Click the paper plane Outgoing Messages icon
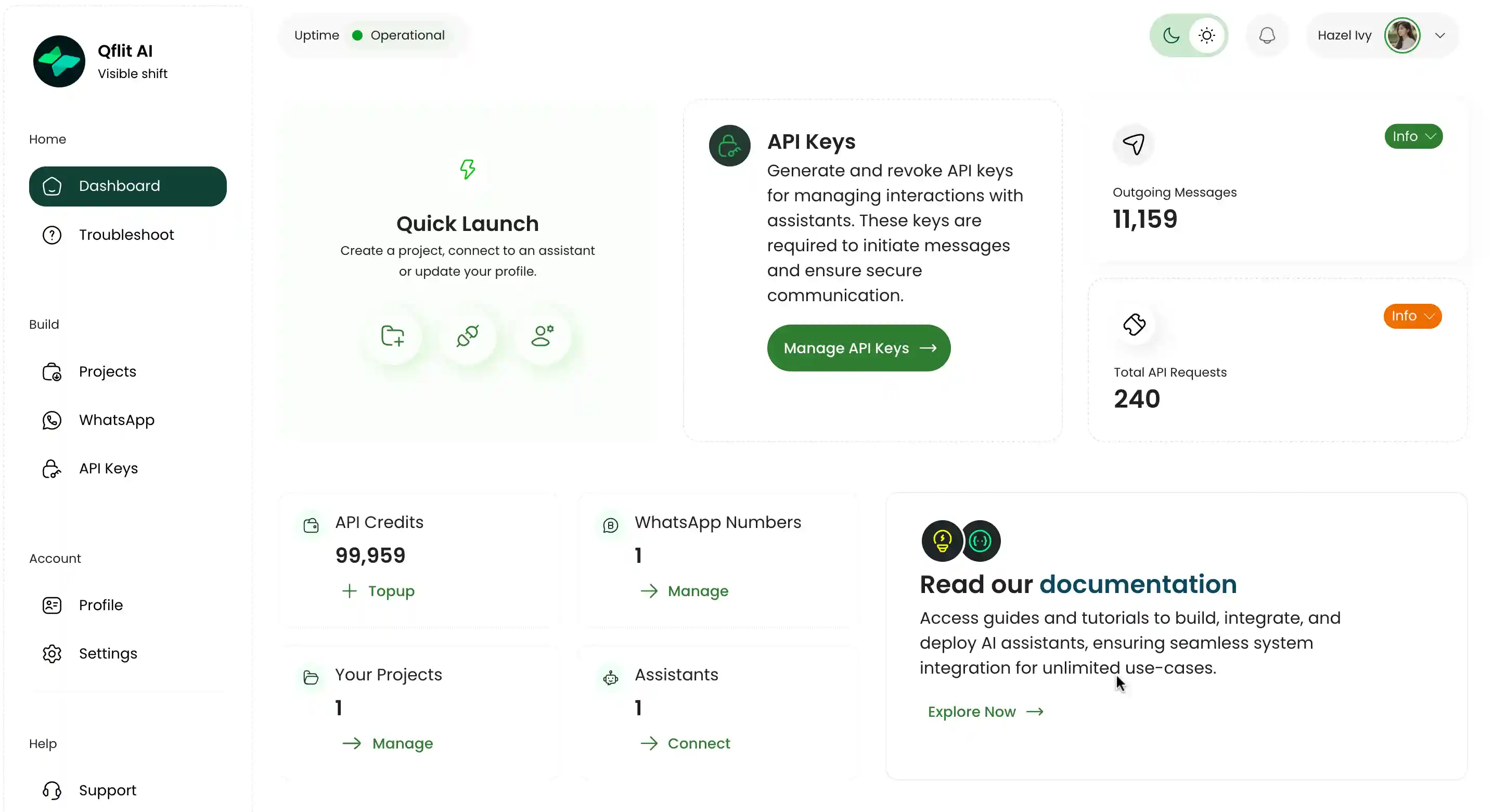The width and height of the screenshot is (1493, 812). coord(1134,144)
